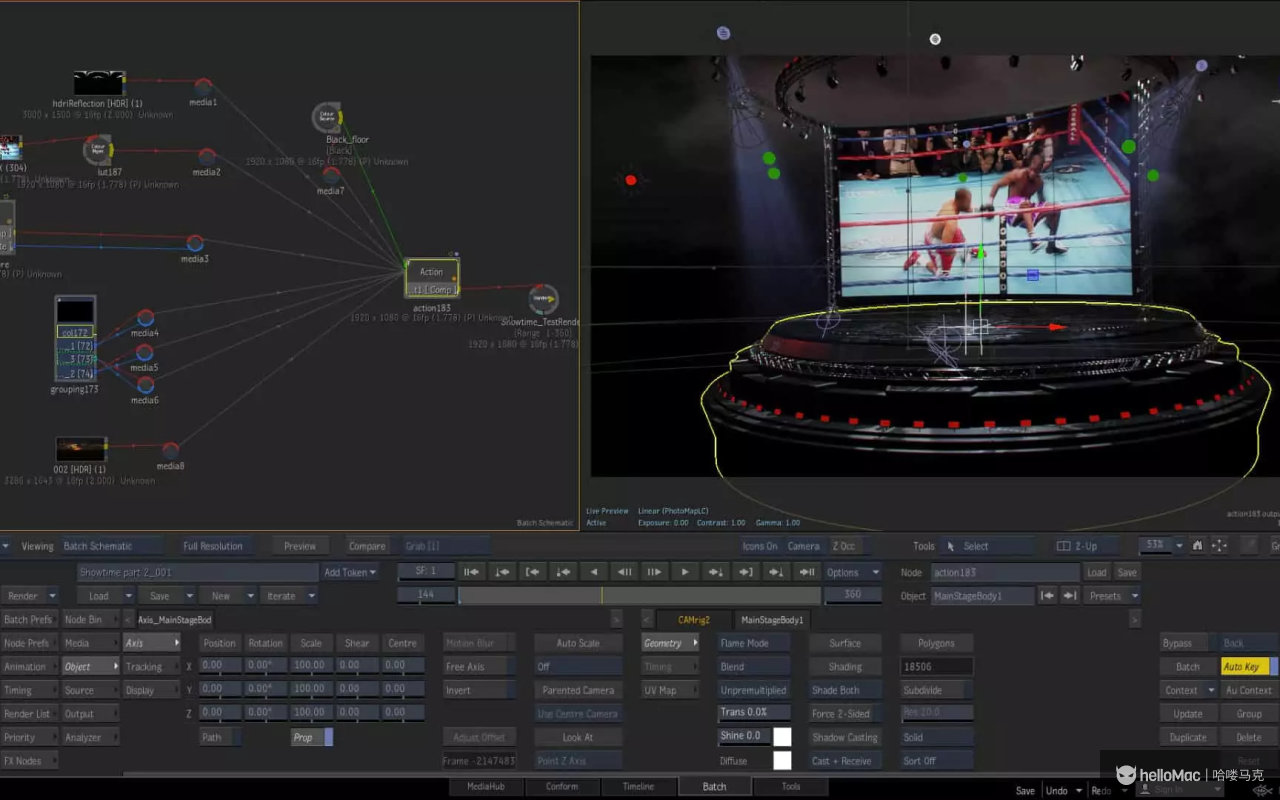The height and width of the screenshot is (800, 1280).
Task: Go to start frame playback button
Action: (x=471, y=572)
